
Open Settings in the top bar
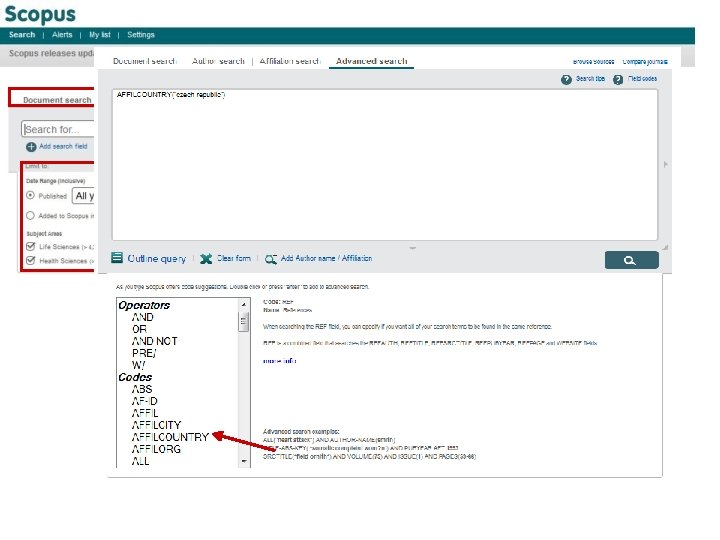coord(141,35)
